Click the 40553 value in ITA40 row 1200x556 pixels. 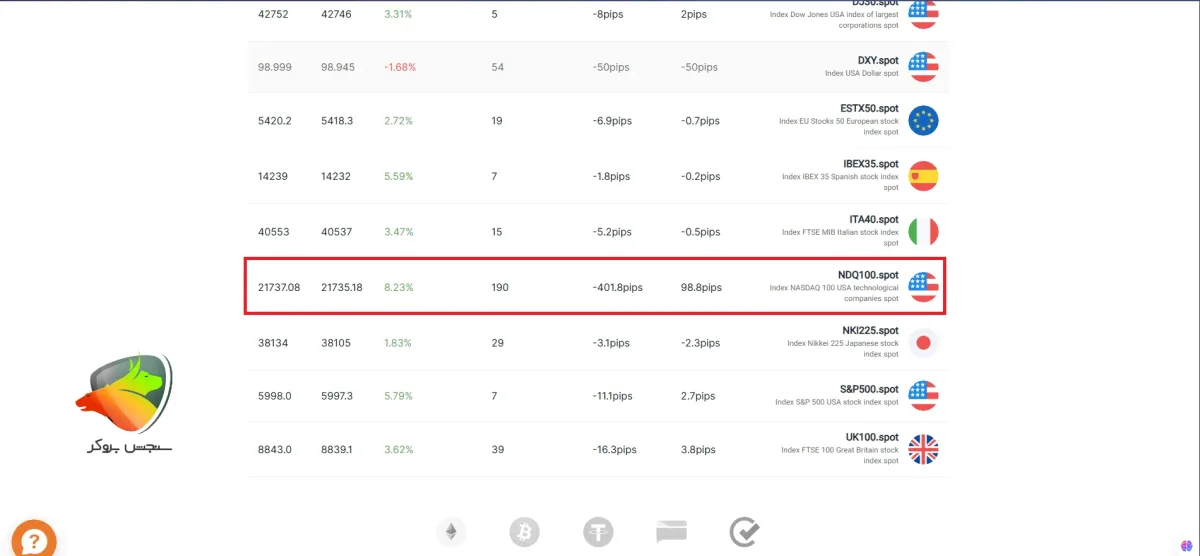click(x=273, y=232)
